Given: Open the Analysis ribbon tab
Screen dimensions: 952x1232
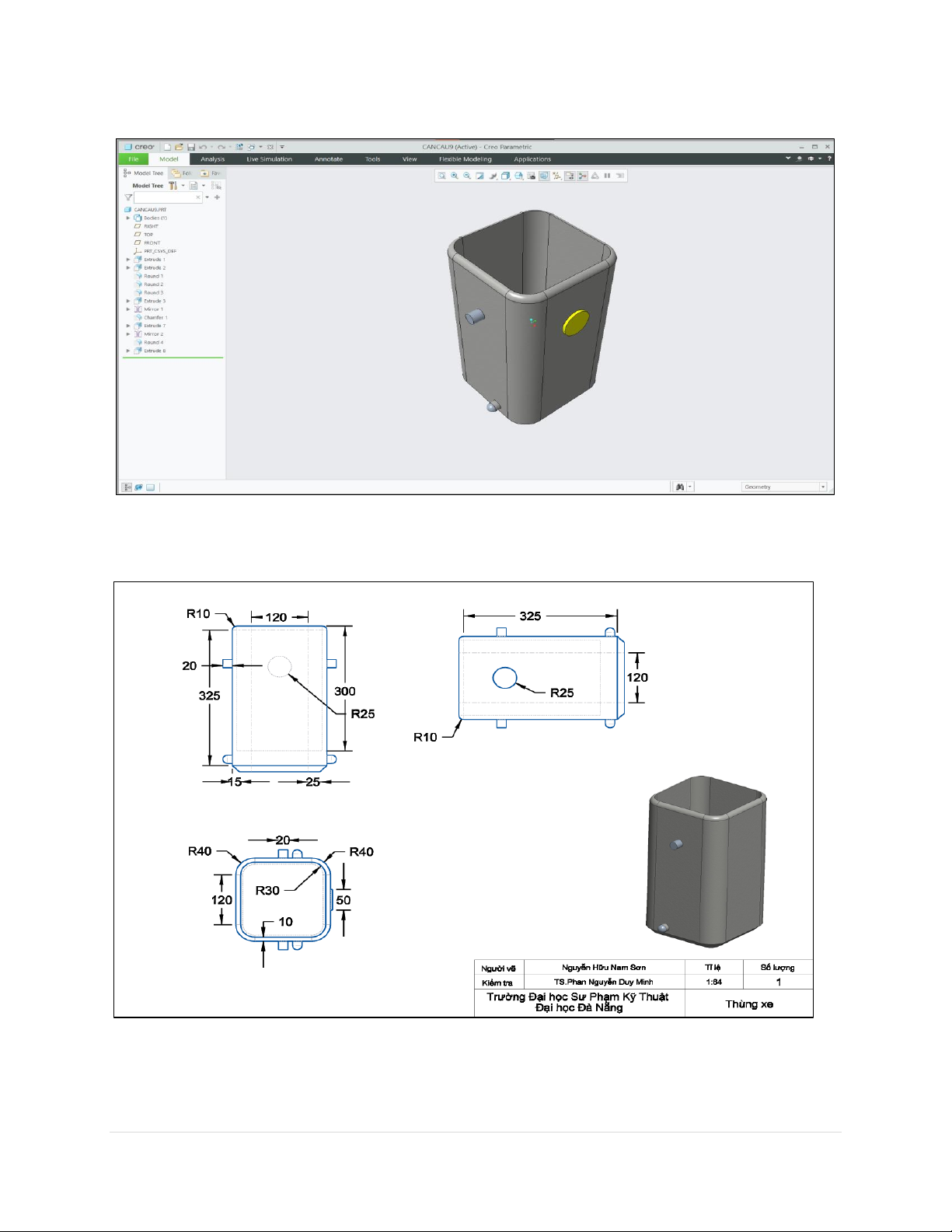Looking at the screenshot, I should pos(212,159).
